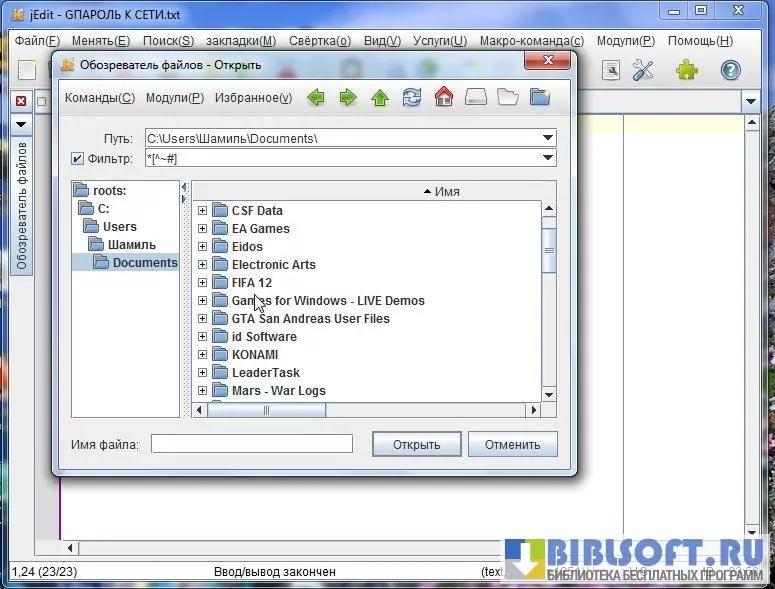Reload the directory listing
This screenshot has height=589, width=775.
pyautogui.click(x=412, y=98)
